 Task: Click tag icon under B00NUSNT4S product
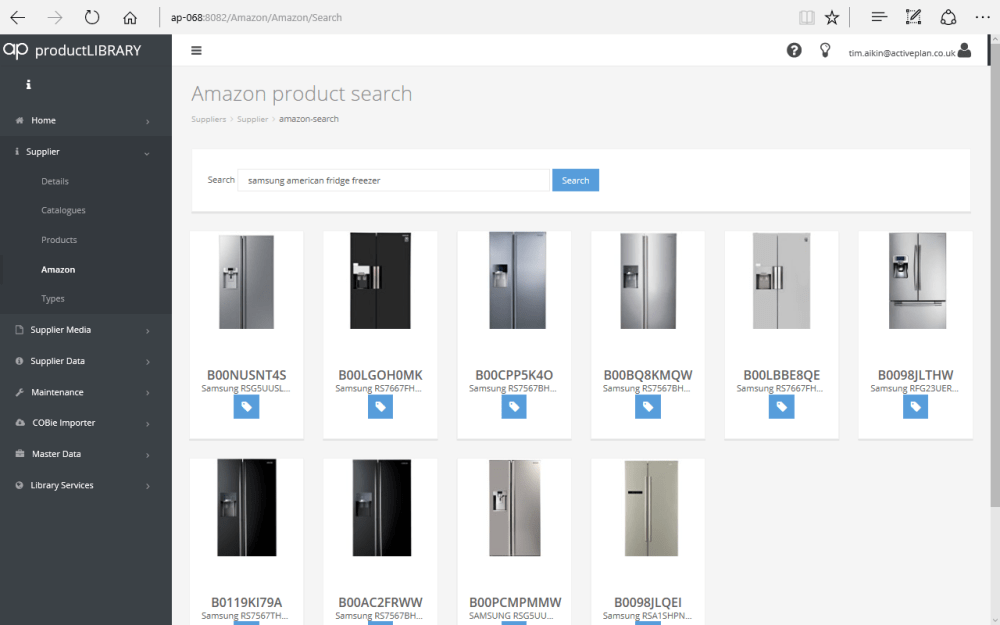coord(246,407)
